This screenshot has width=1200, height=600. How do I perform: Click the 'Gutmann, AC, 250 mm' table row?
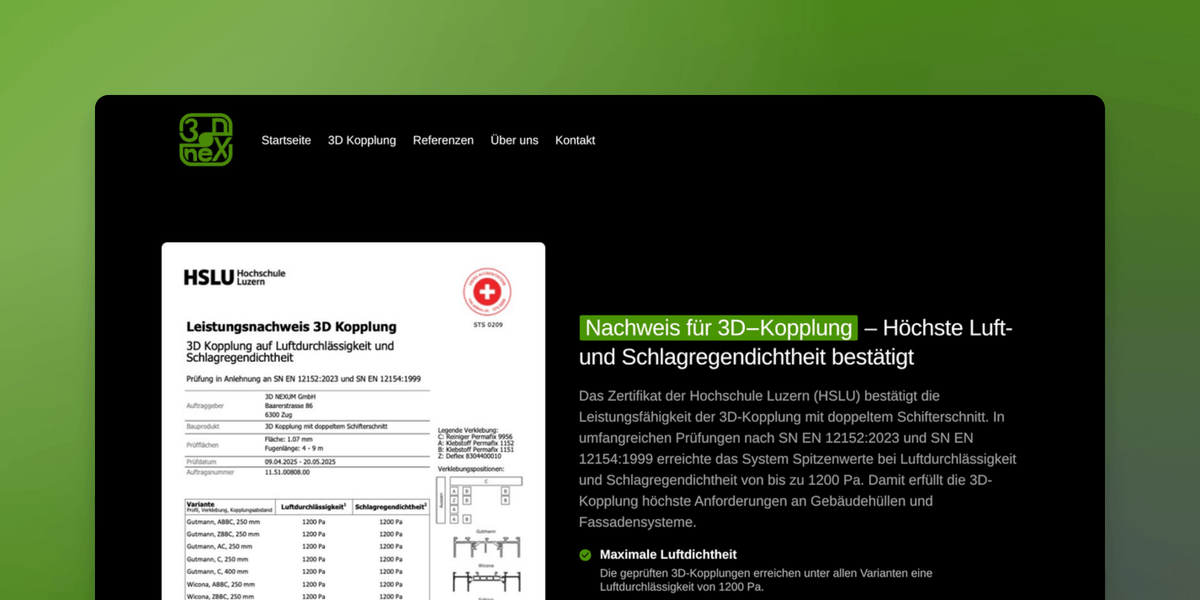(x=307, y=547)
